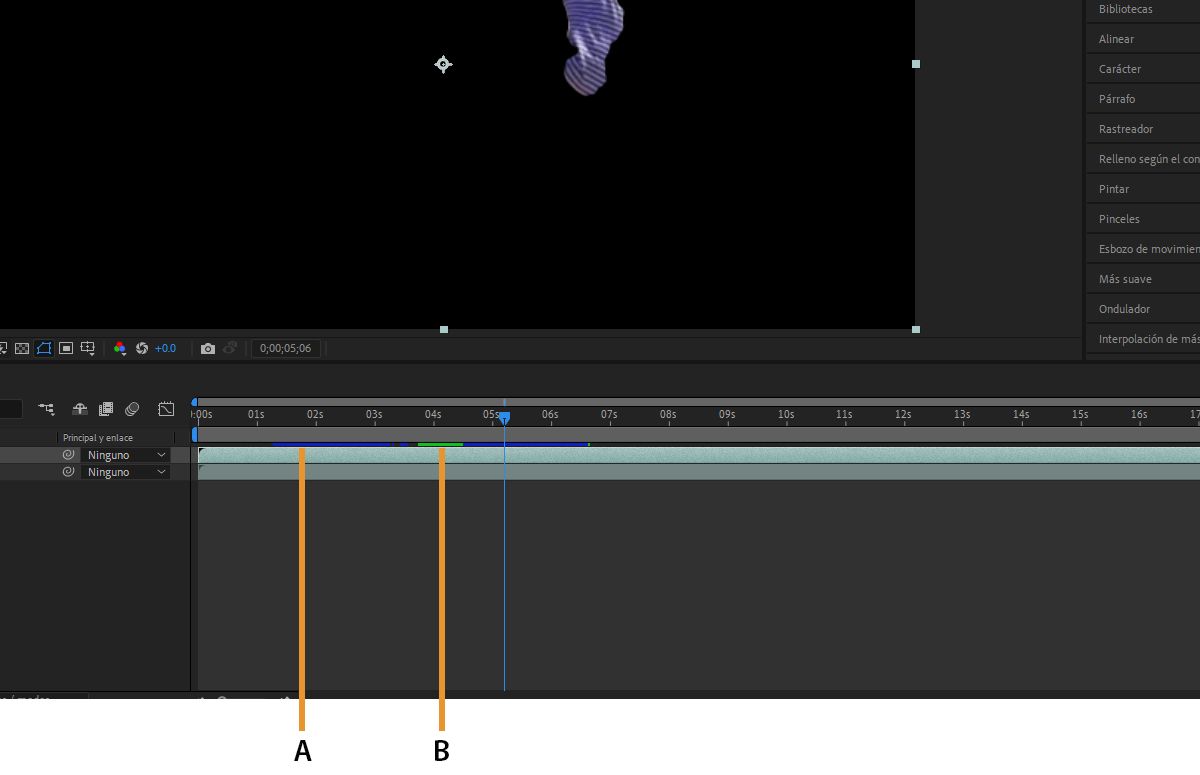Select the second layer's duration bar in the timeline
This screenshot has width=1200, height=775.
coord(699,472)
